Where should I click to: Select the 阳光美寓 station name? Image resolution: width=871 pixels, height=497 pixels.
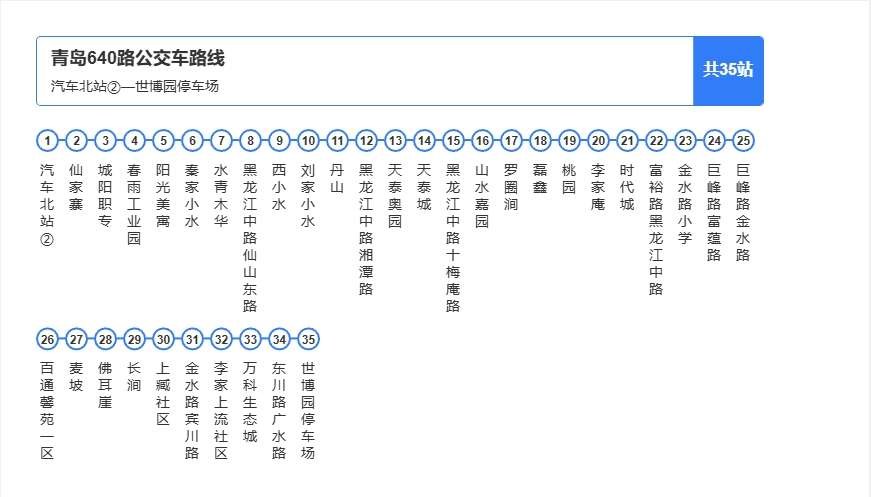point(163,195)
